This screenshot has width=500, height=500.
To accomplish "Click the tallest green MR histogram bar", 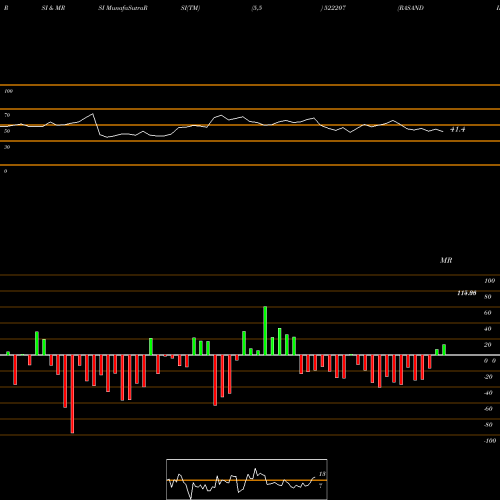I will (265, 331).
